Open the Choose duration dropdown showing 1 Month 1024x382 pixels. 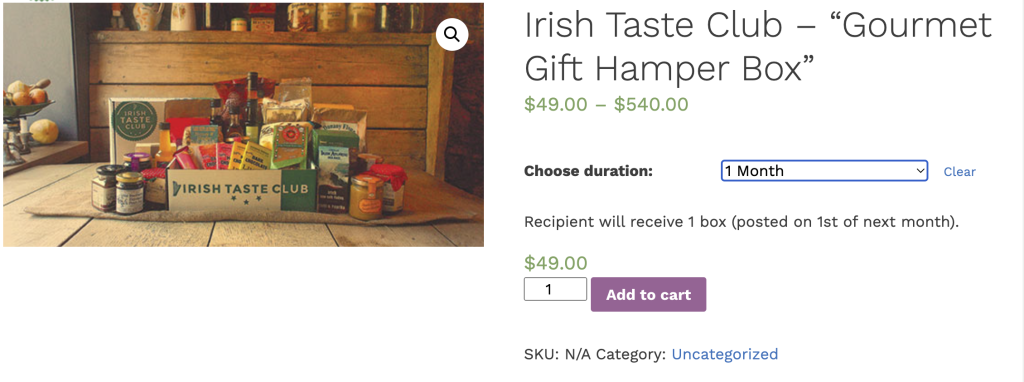[824, 171]
